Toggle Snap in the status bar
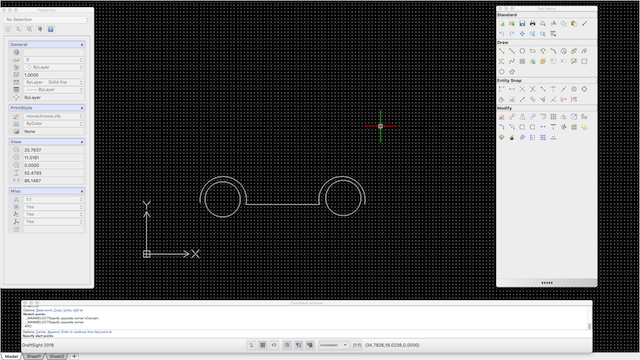 pyautogui.click(x=251, y=345)
